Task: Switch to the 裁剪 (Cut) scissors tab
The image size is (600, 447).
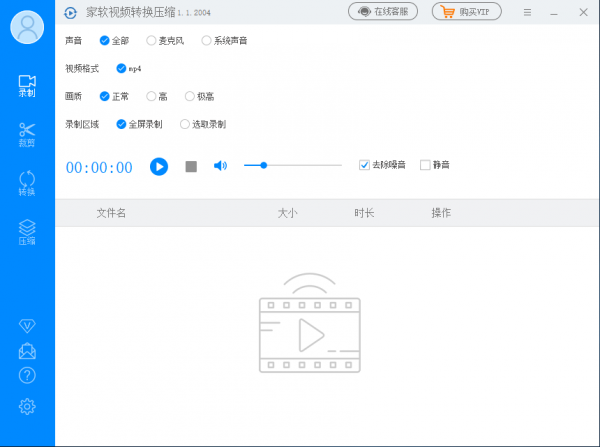Action: point(27,134)
